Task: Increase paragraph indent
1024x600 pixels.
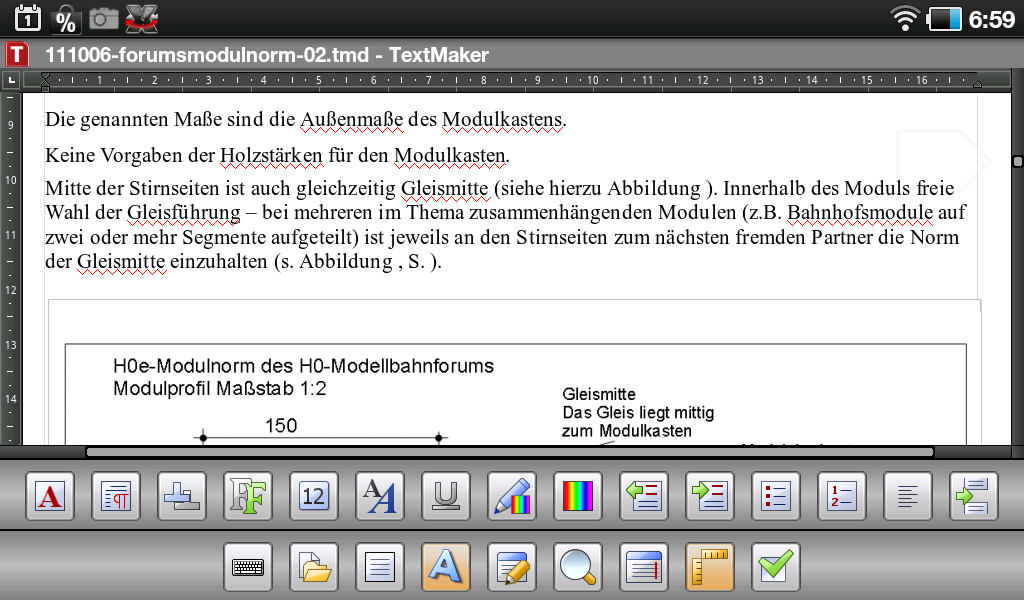Action: (710, 496)
